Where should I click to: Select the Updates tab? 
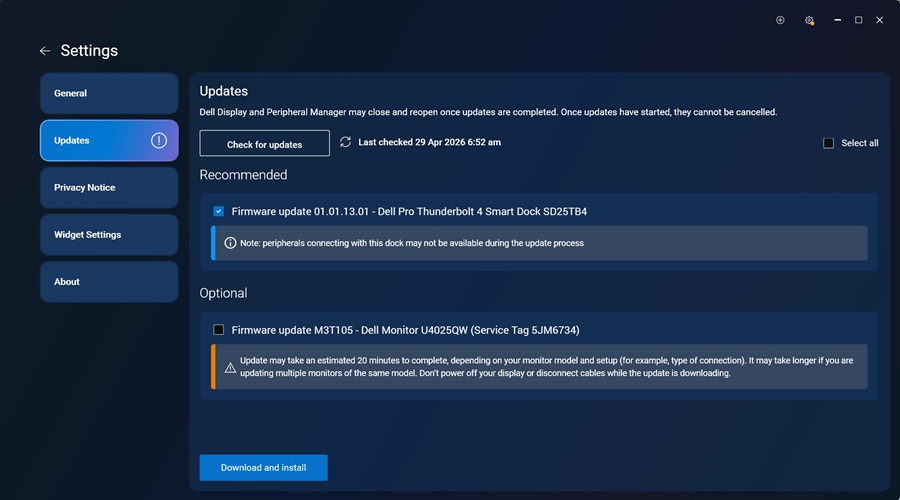tap(109, 141)
